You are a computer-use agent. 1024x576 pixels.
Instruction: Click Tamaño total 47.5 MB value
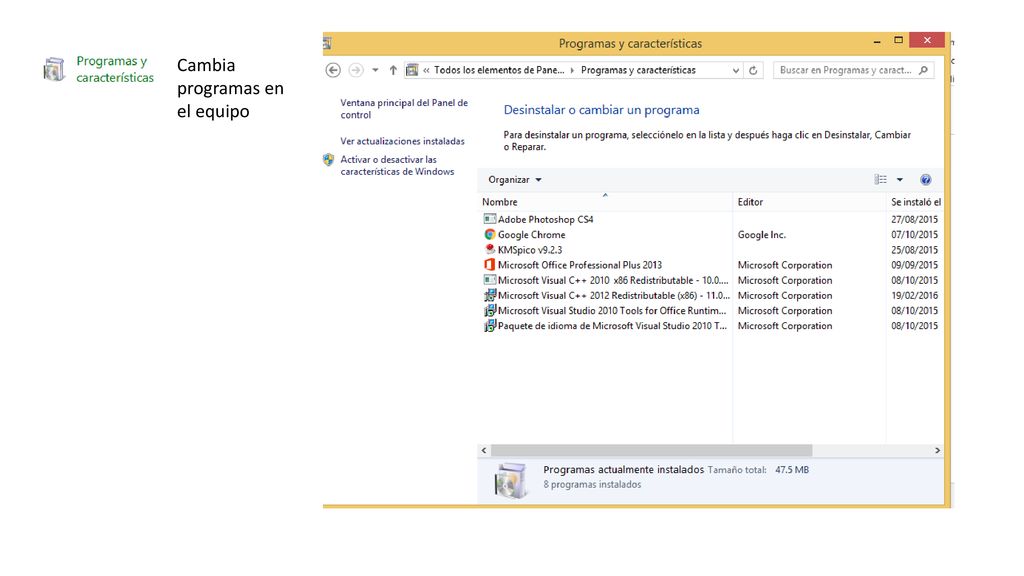tap(792, 470)
